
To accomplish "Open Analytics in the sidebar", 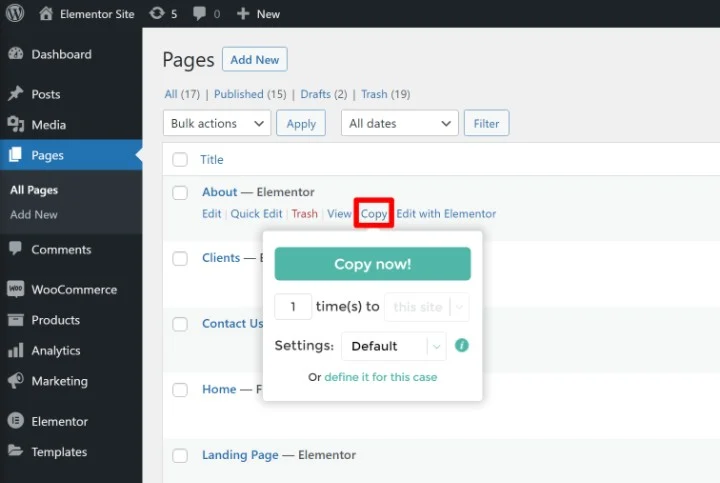I will click(x=56, y=351).
